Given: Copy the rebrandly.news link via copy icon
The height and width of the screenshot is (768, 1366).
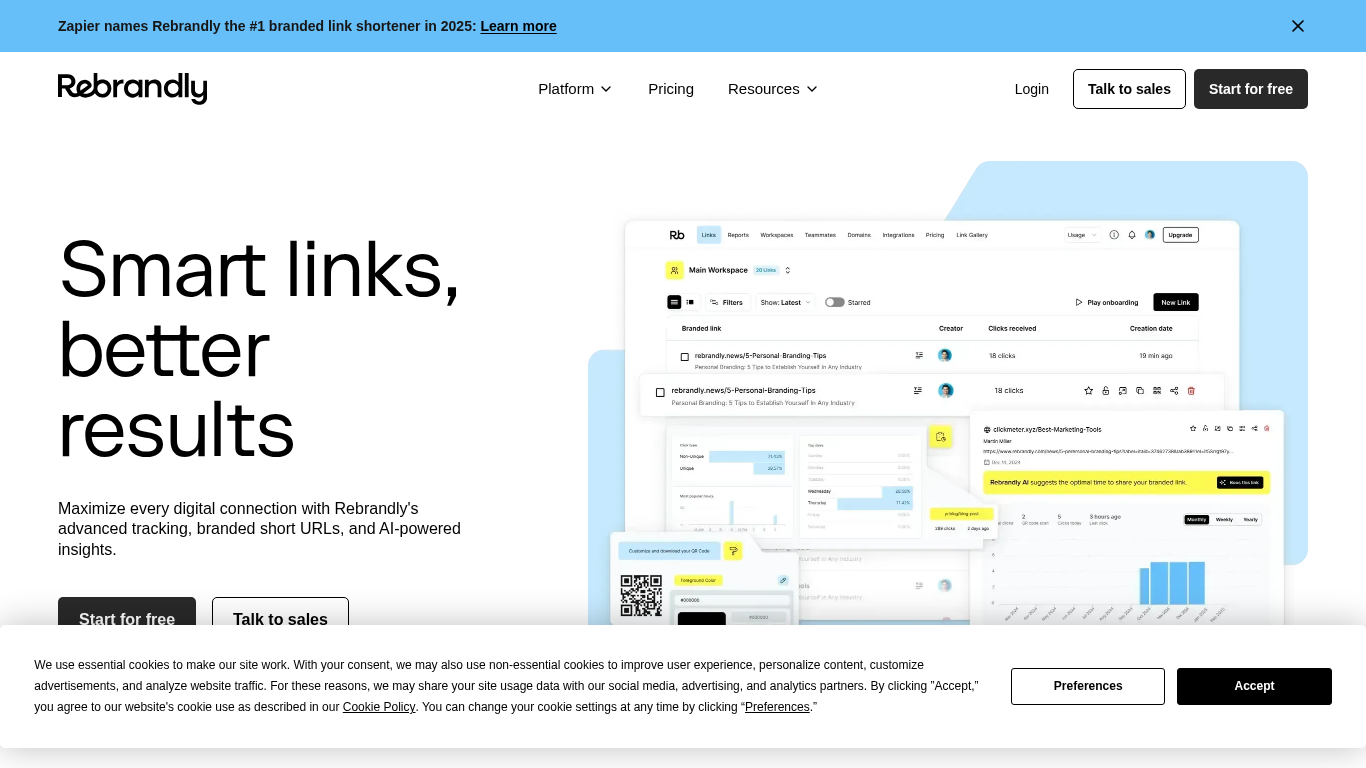Looking at the screenshot, I should click(1140, 391).
